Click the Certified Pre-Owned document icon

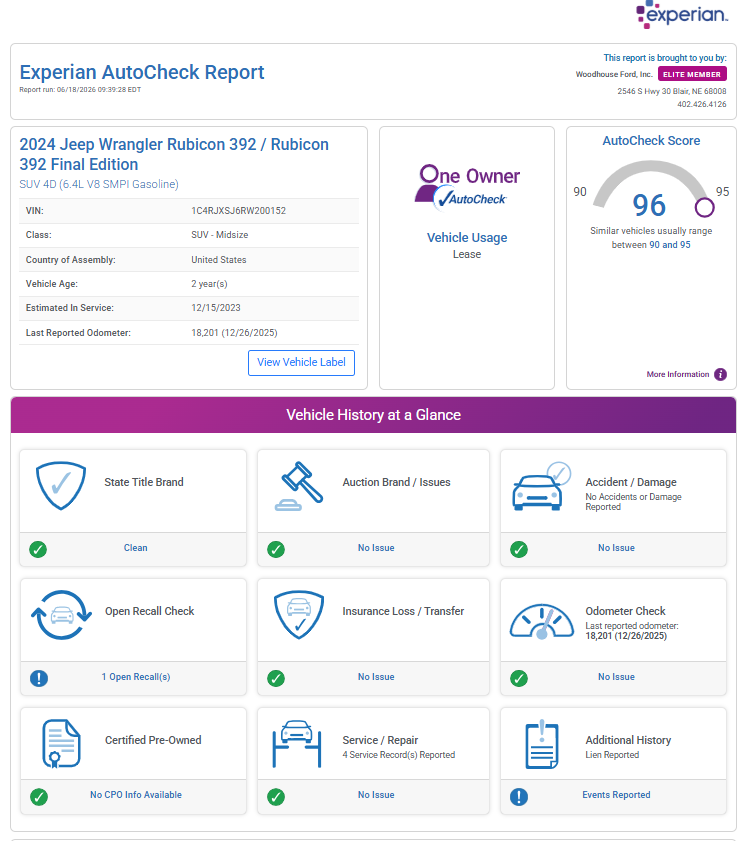coord(61,743)
